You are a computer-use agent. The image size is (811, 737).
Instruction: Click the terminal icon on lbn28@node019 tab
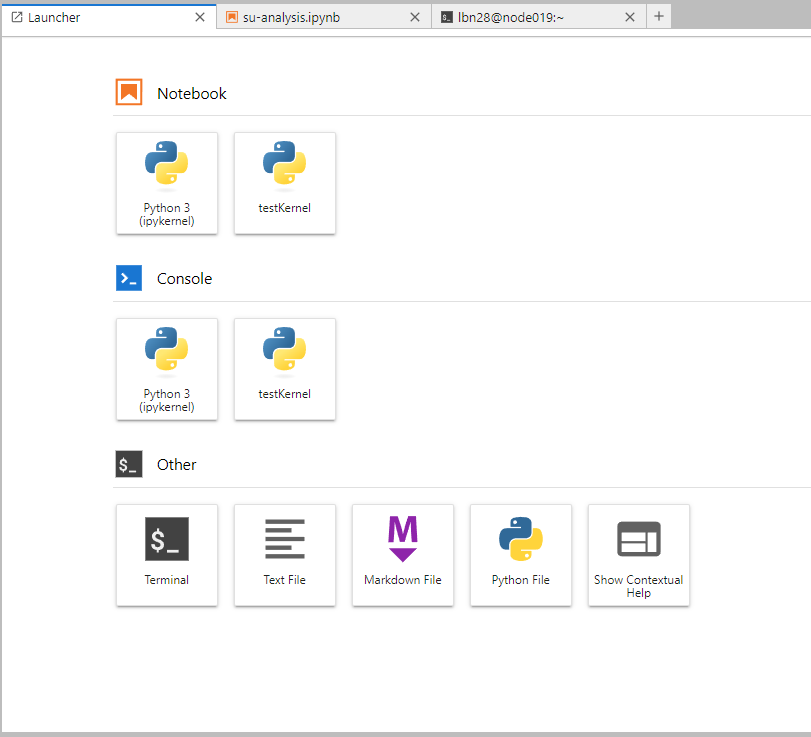coord(447,18)
